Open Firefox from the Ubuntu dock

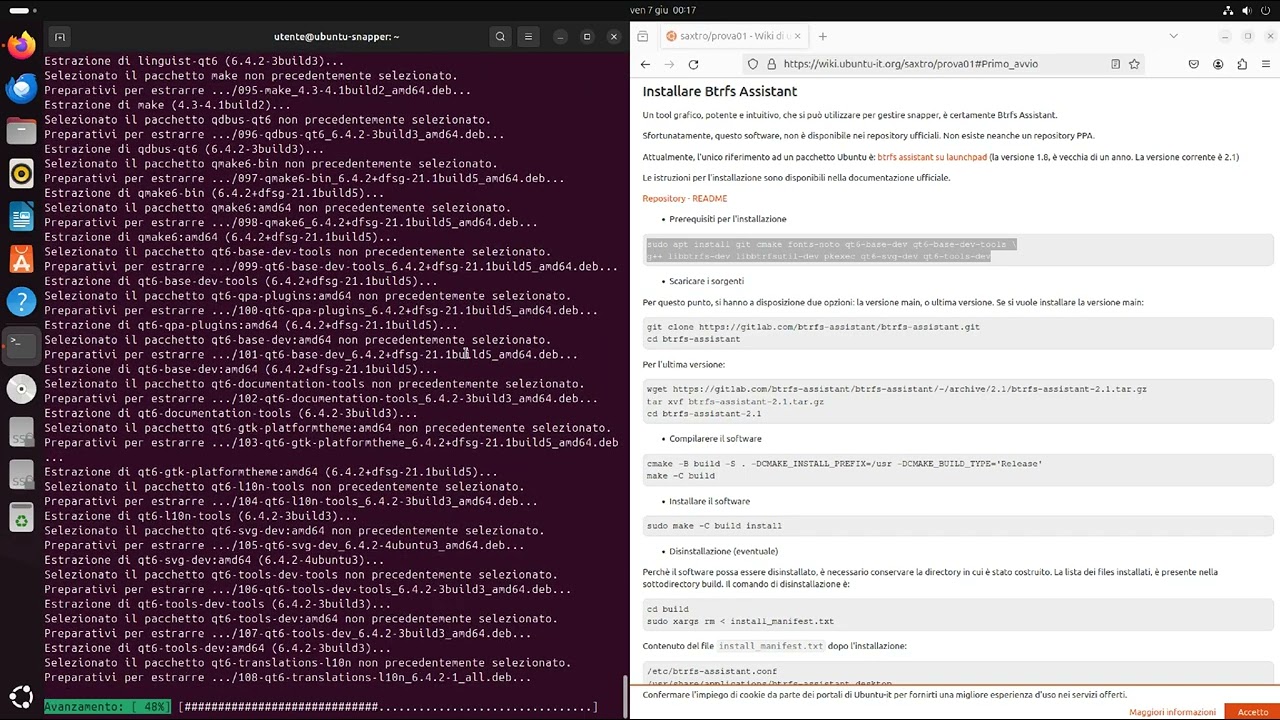point(21,45)
